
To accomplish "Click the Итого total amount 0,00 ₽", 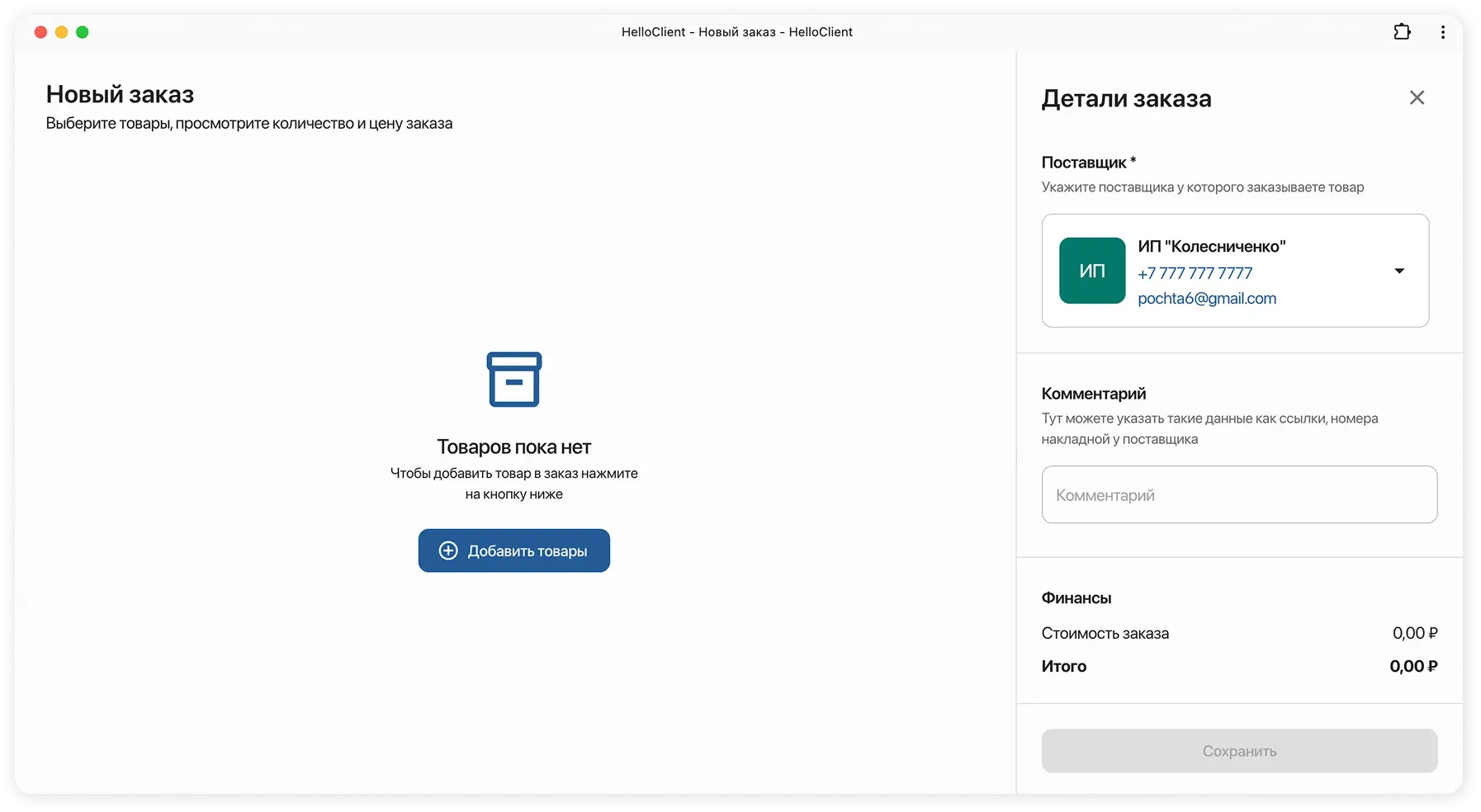I will point(1412,666).
